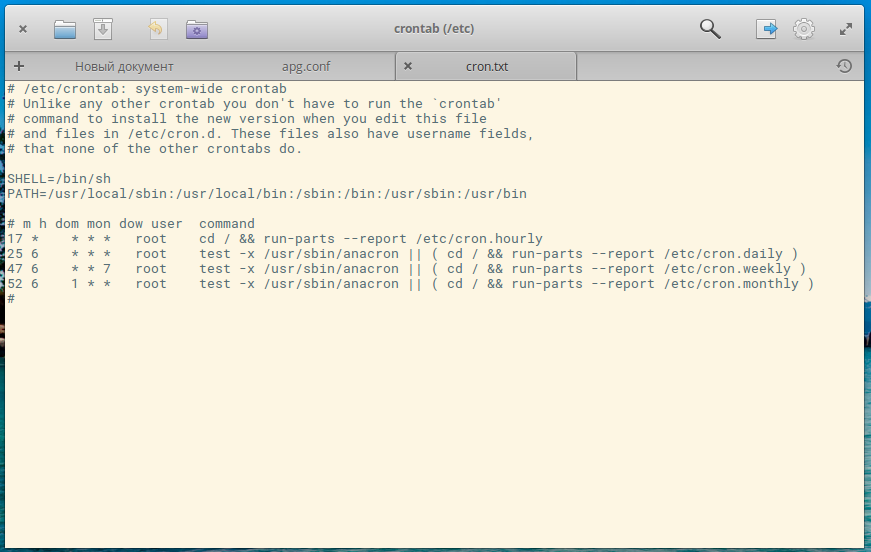Select the cron.txt tab
Viewport: 871px width, 552px height.
pos(487,67)
